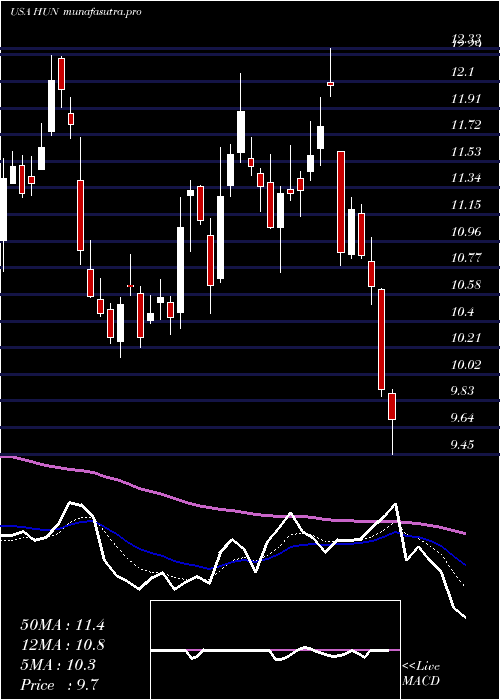Click the 10.21 price axis label
Screen dimensions: 500x700
pos(466,338)
